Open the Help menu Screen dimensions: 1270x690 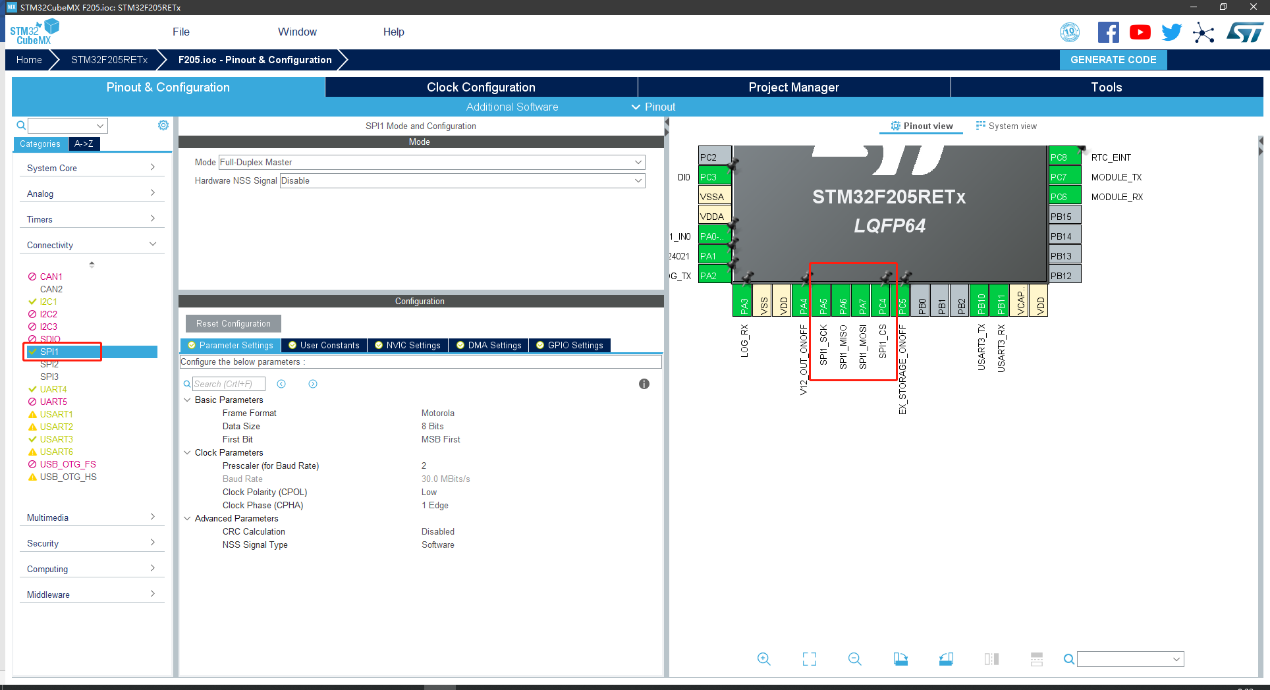(394, 32)
